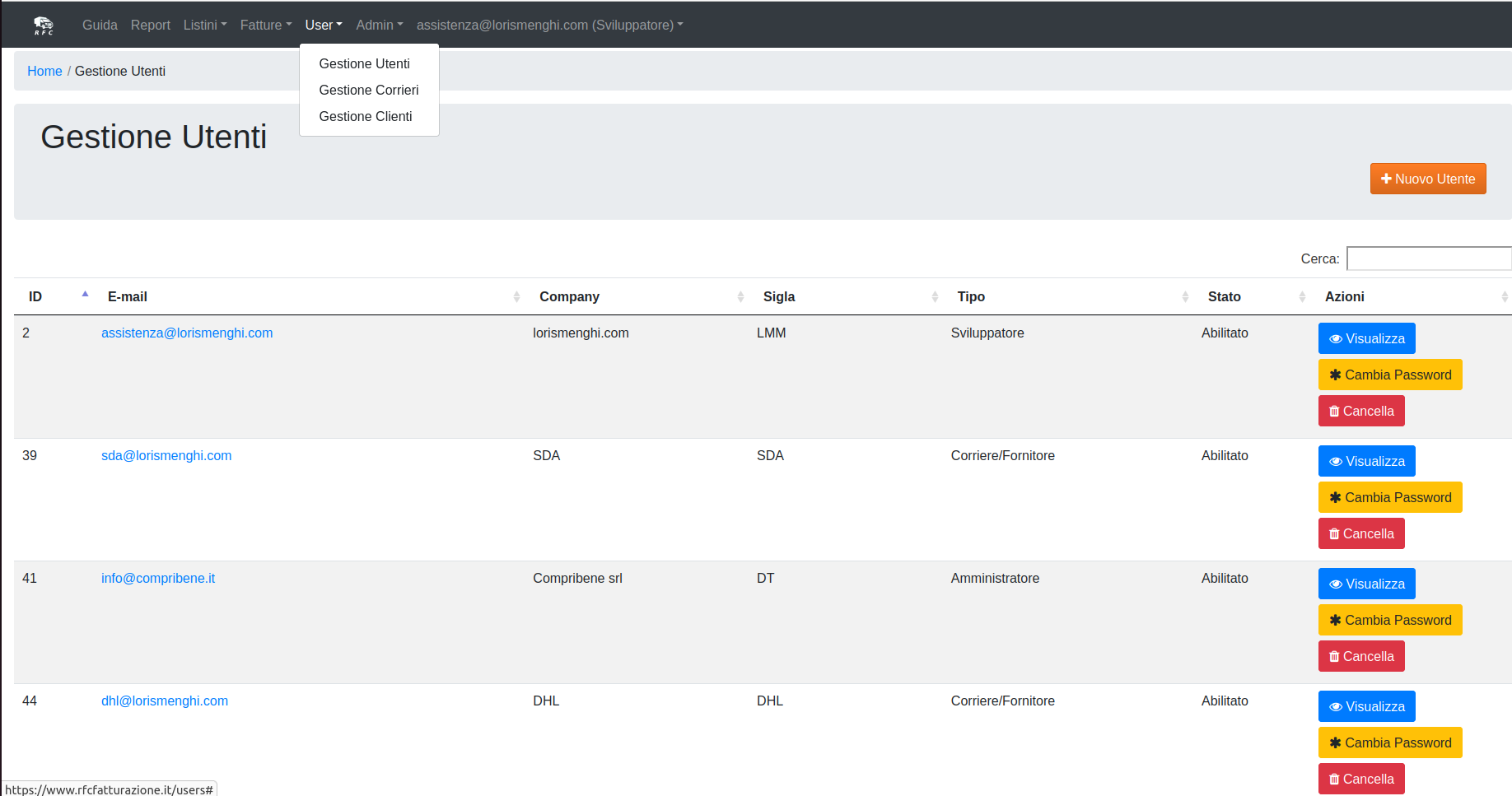Screen dimensions: 1512x796
Task: Sort table by E-mail column
Action: tap(128, 296)
